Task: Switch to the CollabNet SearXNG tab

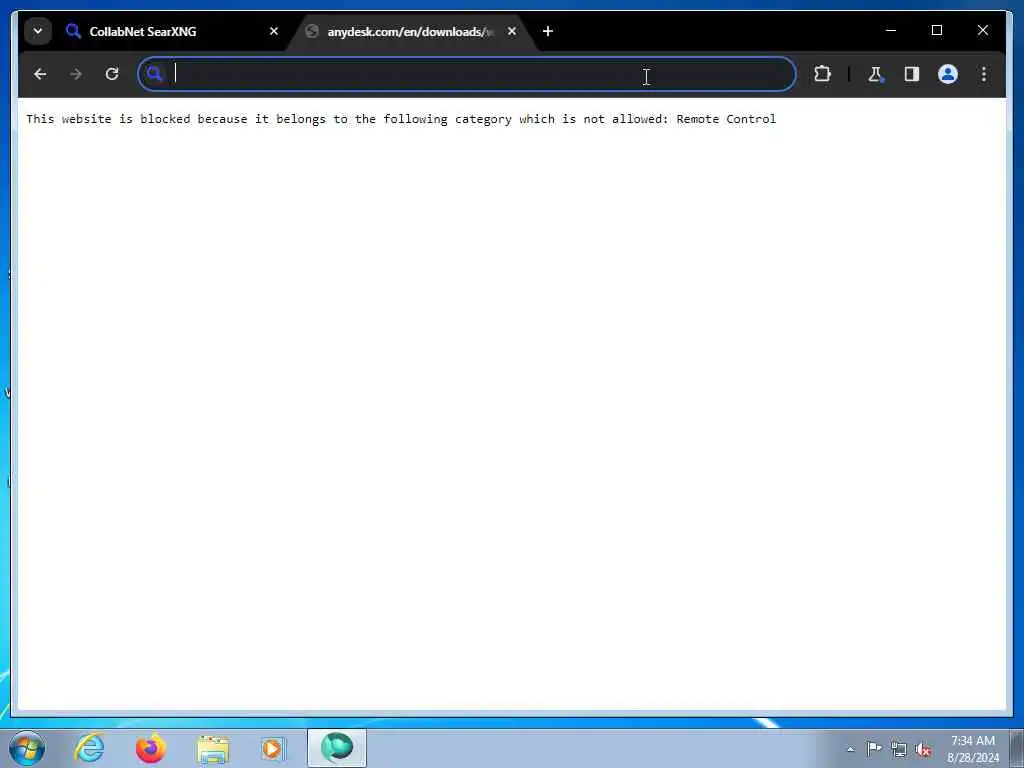Action: click(x=173, y=31)
